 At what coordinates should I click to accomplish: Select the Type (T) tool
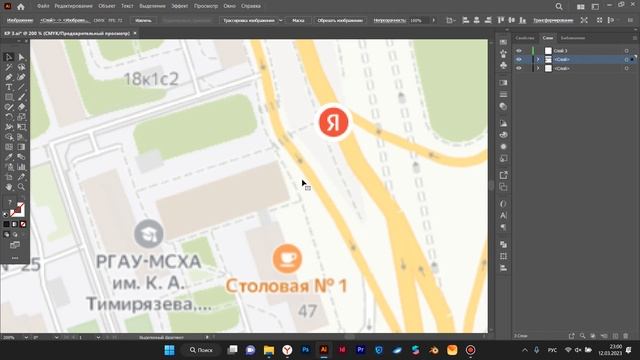click(x=9, y=87)
